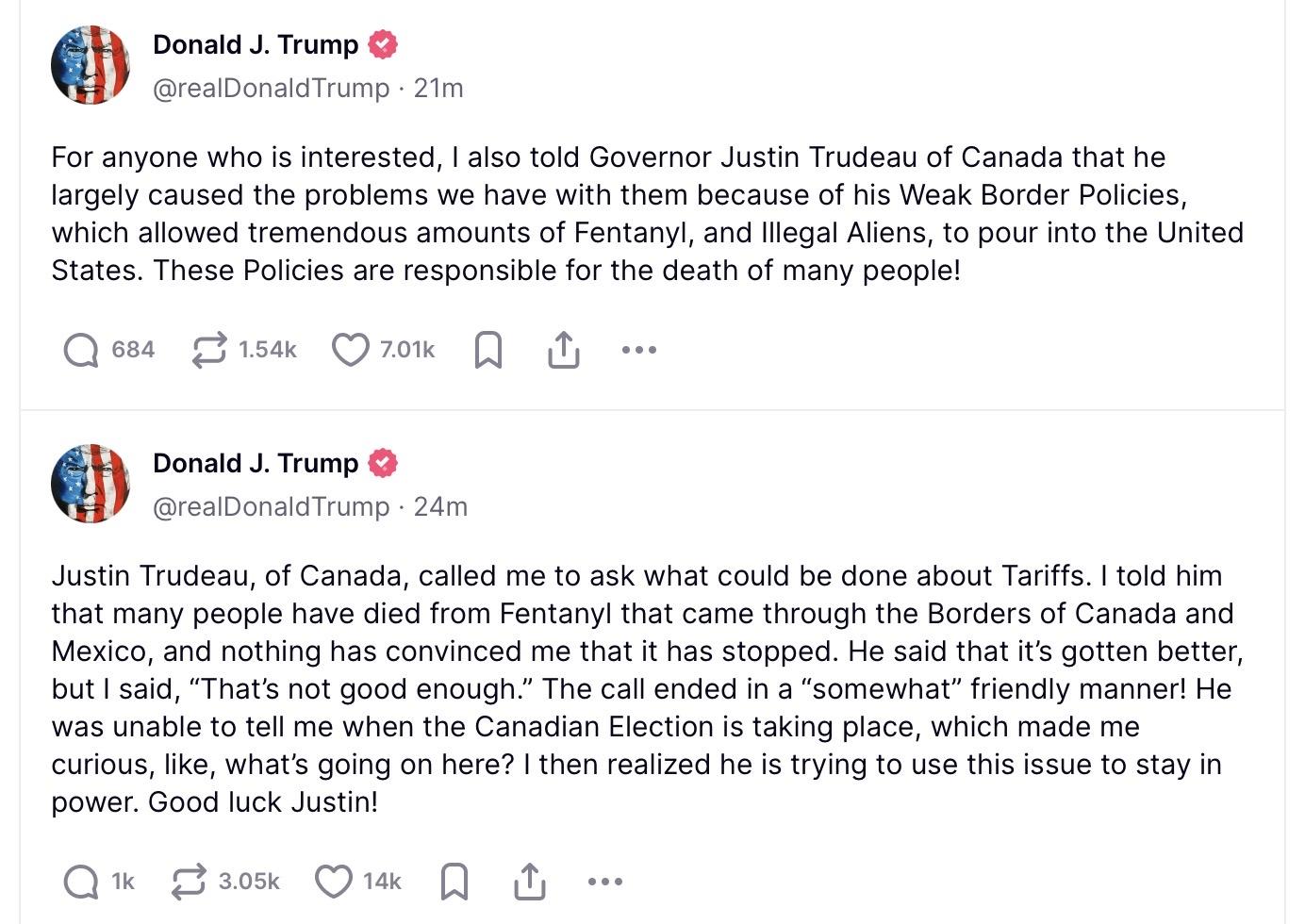The height and width of the screenshot is (924, 1305).
Task: Bookmark the Governor Justin Trudeau post
Action: pos(487,350)
